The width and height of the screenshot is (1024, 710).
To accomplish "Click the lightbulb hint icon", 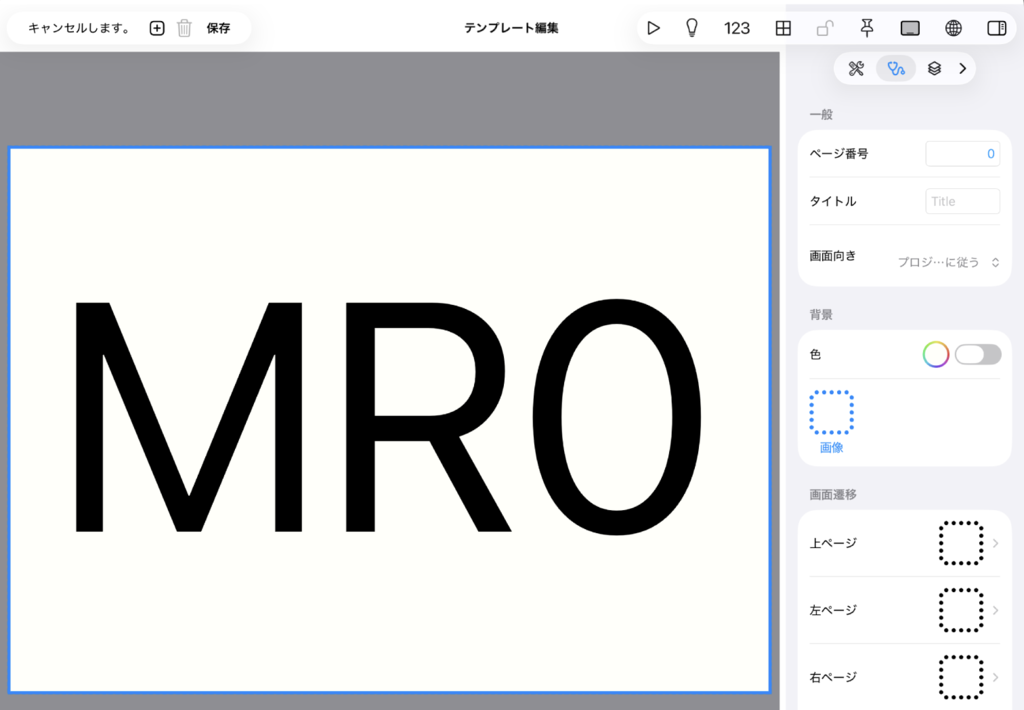I will pos(692,28).
